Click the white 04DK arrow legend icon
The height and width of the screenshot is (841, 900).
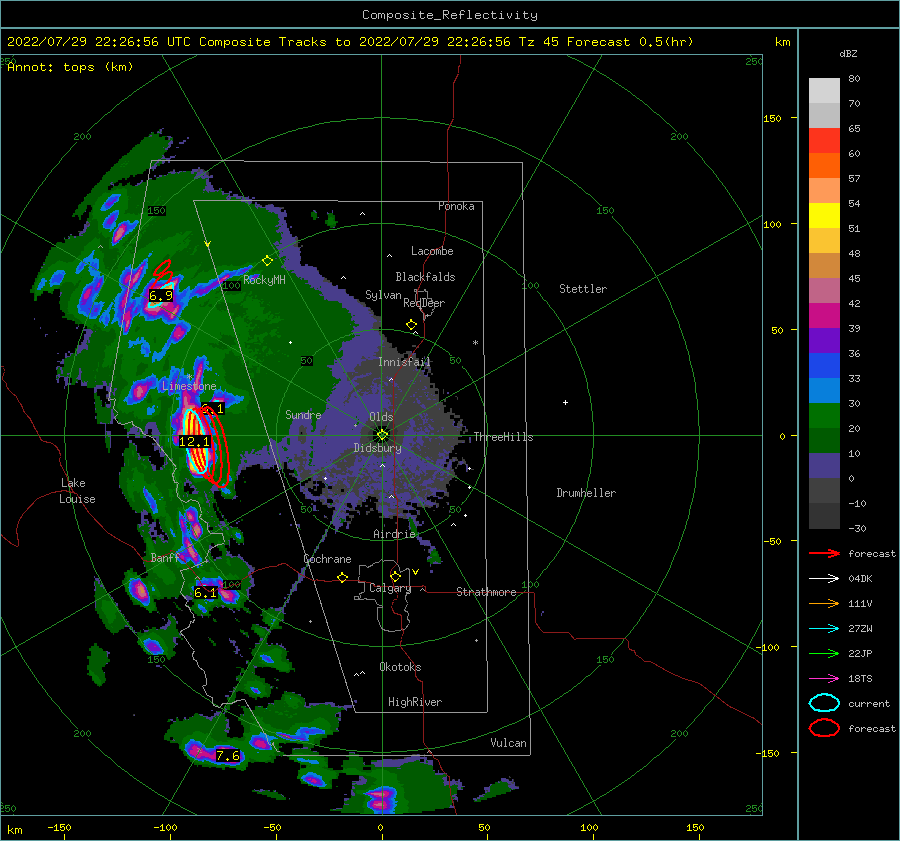824,578
